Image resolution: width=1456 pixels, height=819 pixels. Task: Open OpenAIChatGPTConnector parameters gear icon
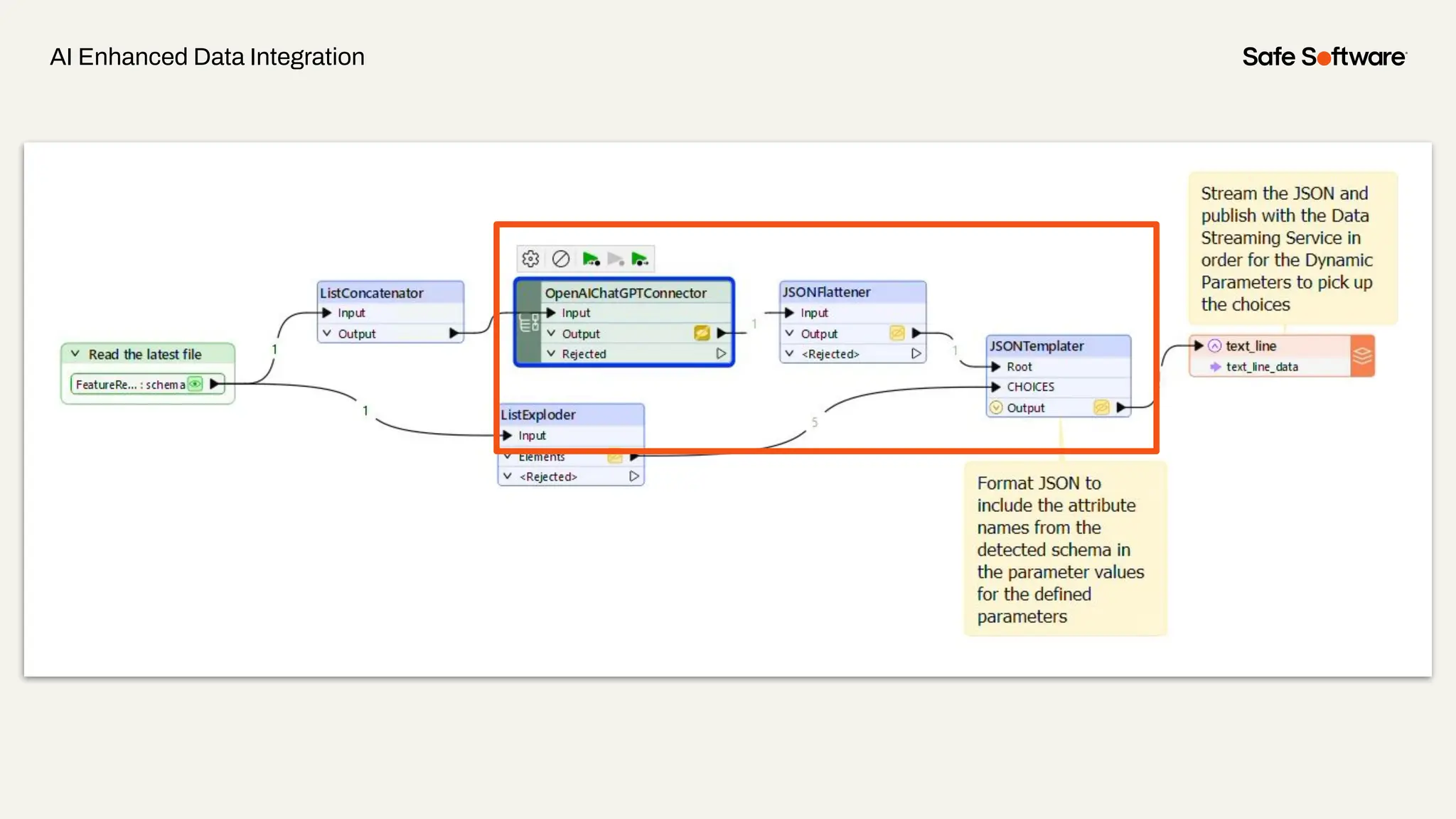[x=530, y=259]
